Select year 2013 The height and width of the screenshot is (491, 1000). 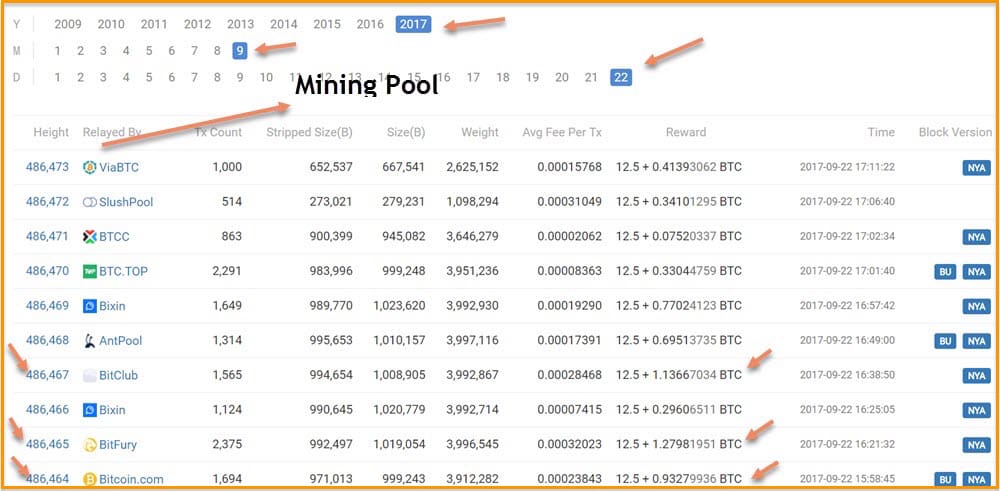pyautogui.click(x=240, y=24)
